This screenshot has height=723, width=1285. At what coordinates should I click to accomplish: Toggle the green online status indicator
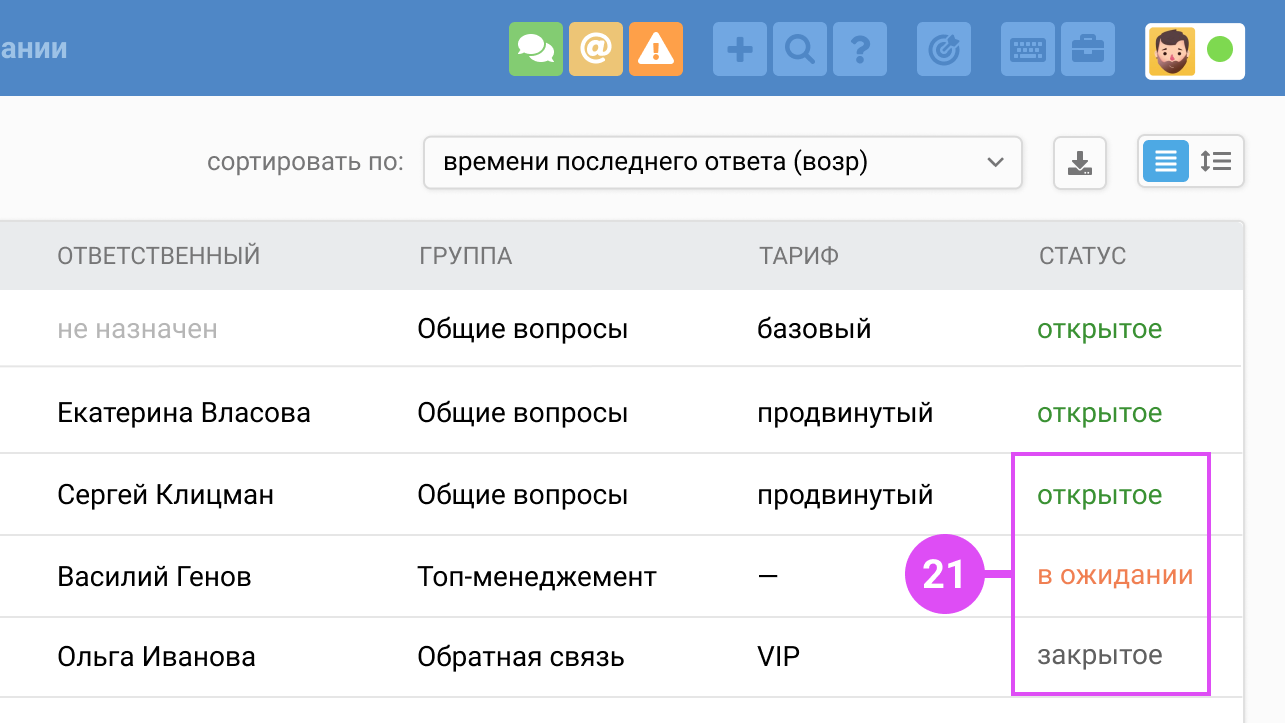(1220, 50)
